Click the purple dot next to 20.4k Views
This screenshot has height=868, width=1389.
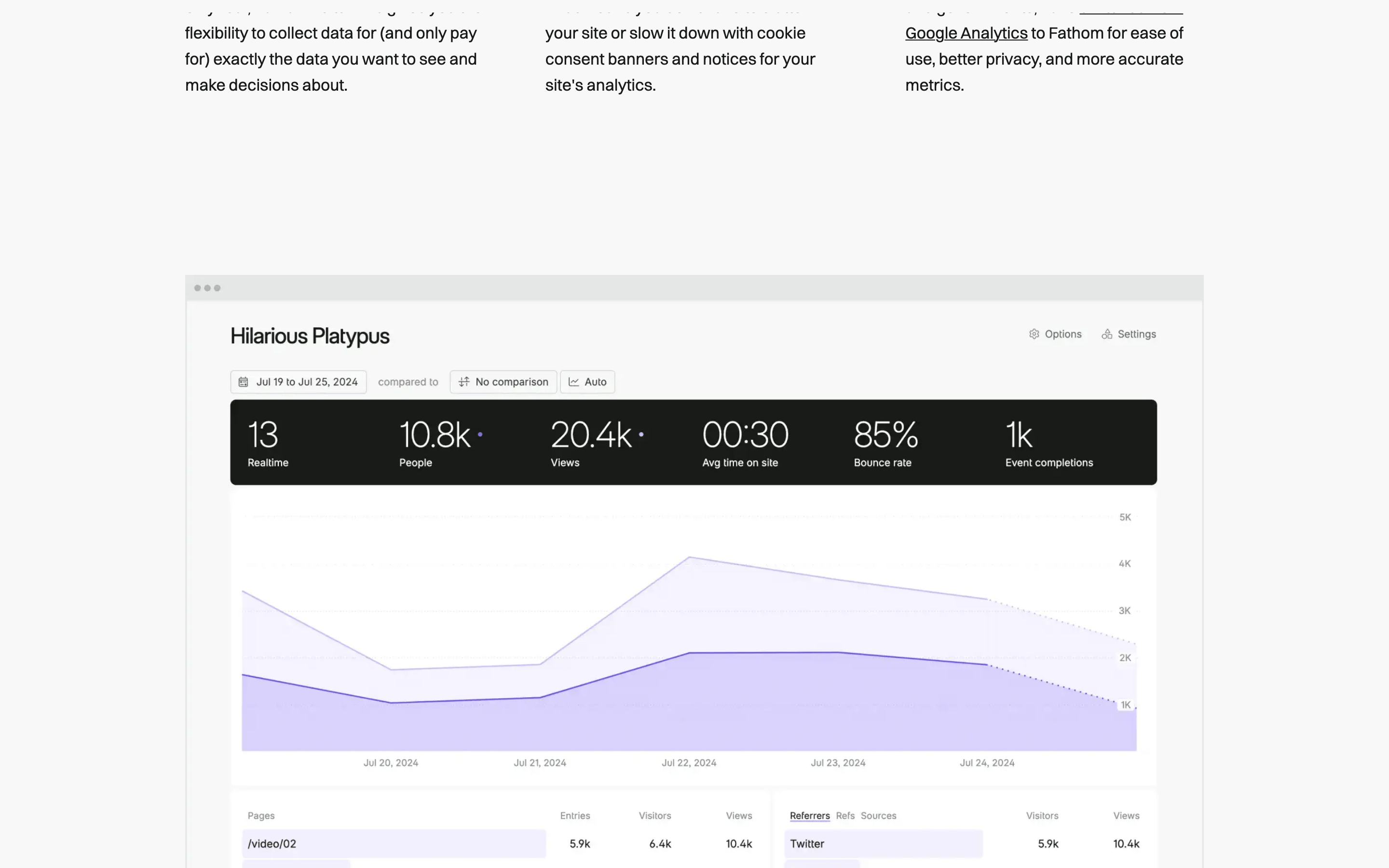(641, 434)
